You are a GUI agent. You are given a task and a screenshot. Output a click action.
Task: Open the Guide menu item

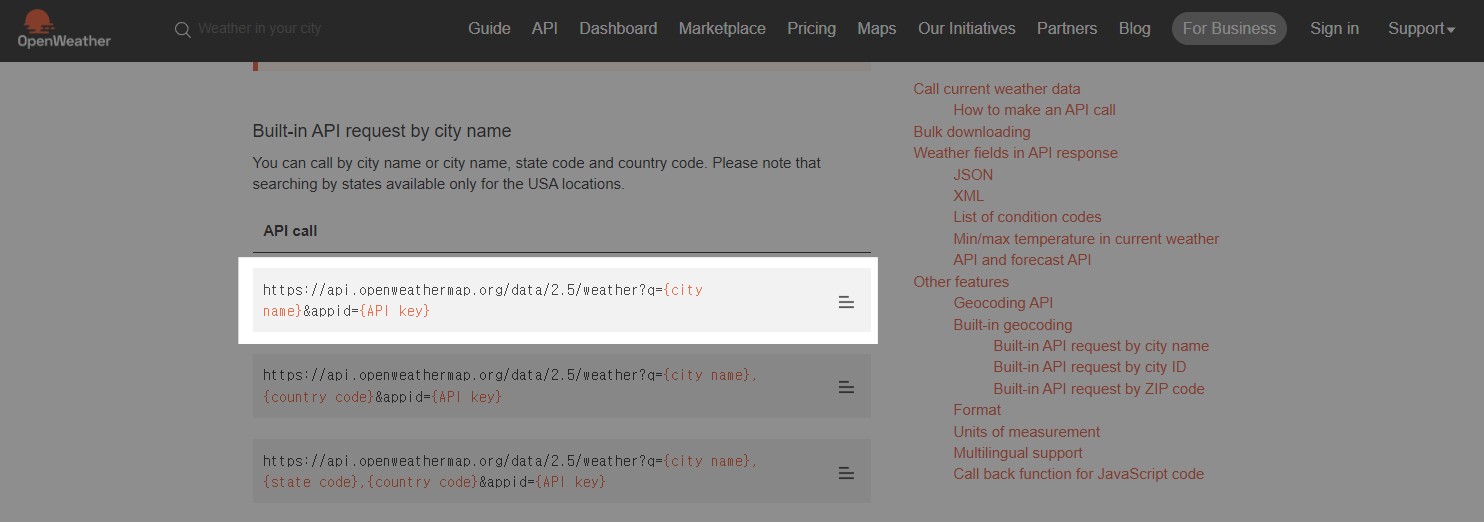pyautogui.click(x=489, y=28)
